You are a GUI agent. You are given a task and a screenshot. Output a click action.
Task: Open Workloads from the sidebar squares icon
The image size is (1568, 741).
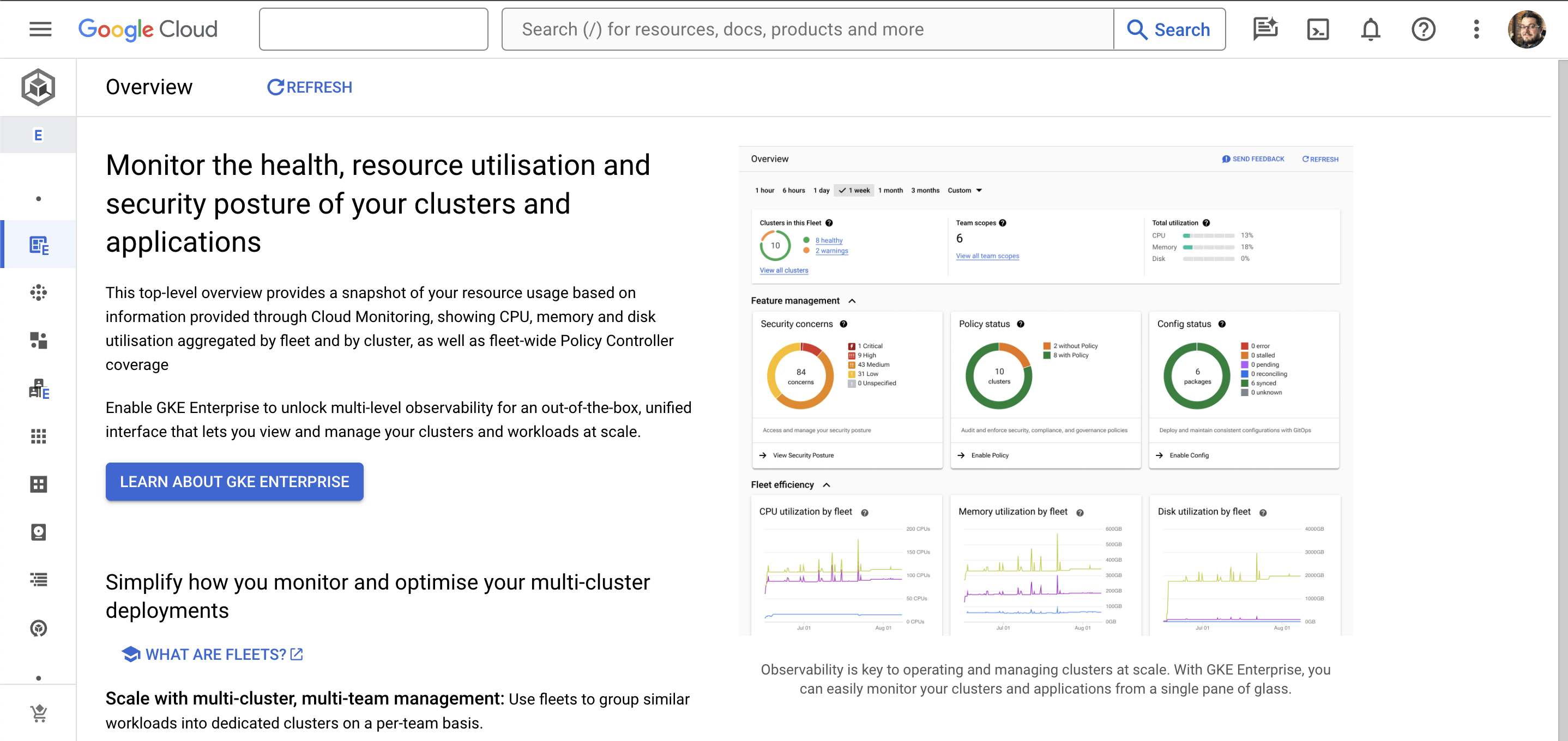[x=38, y=340]
